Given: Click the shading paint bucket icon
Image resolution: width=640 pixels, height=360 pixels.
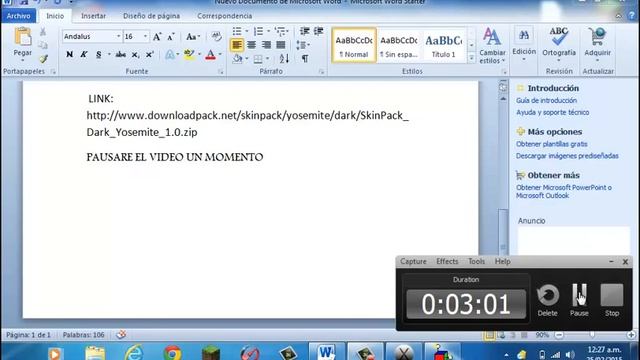Looking at the screenshot, I should pyautogui.click(x=238, y=59).
